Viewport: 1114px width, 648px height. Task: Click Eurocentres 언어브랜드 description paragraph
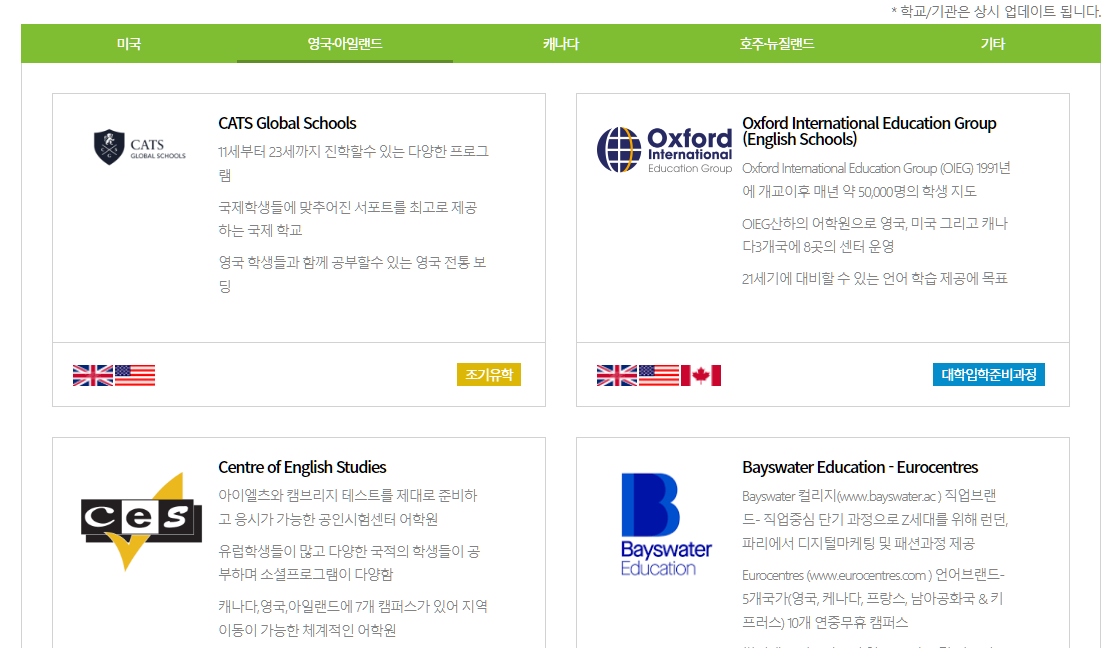(873, 598)
